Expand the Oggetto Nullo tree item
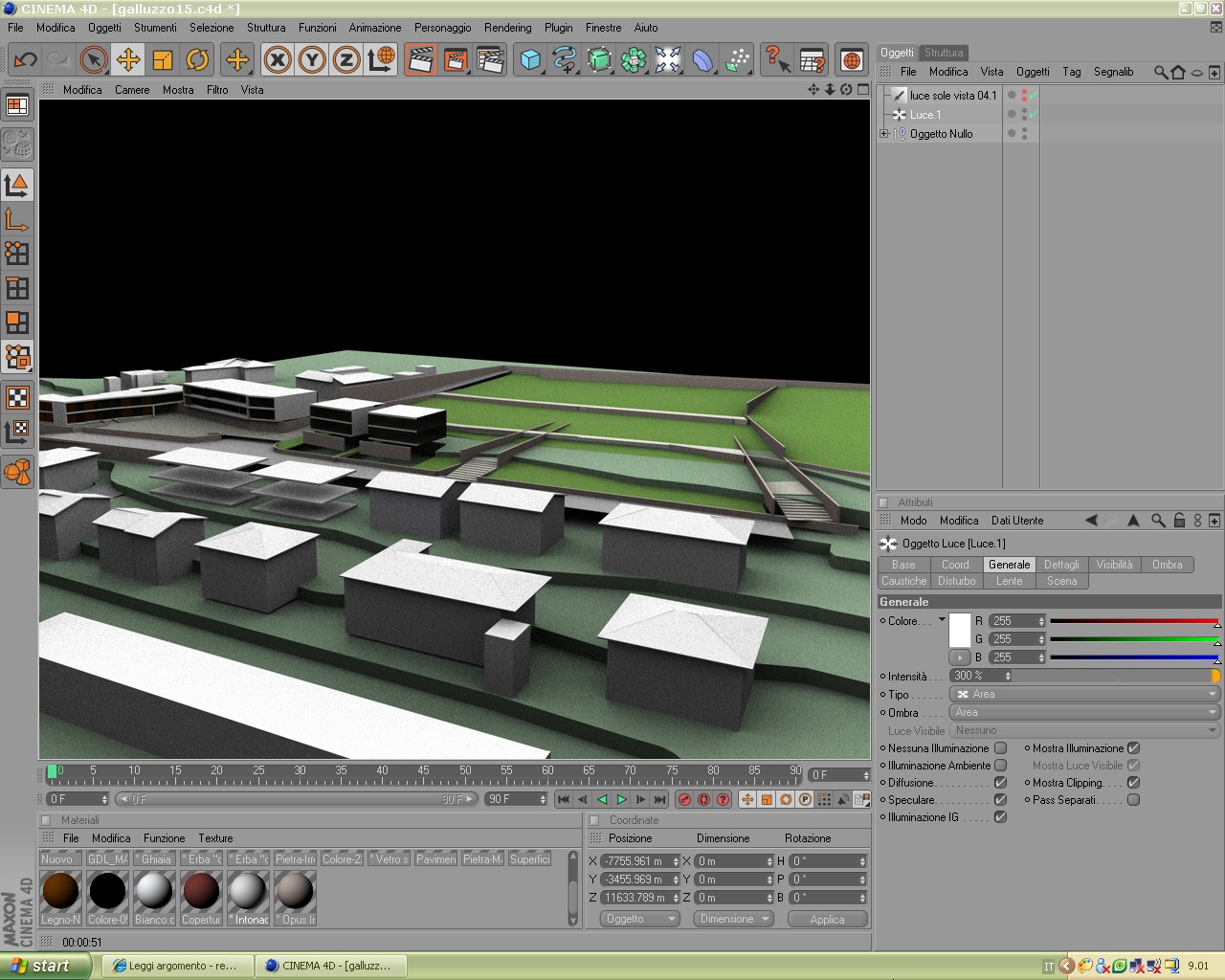1225x980 pixels. coord(883,134)
